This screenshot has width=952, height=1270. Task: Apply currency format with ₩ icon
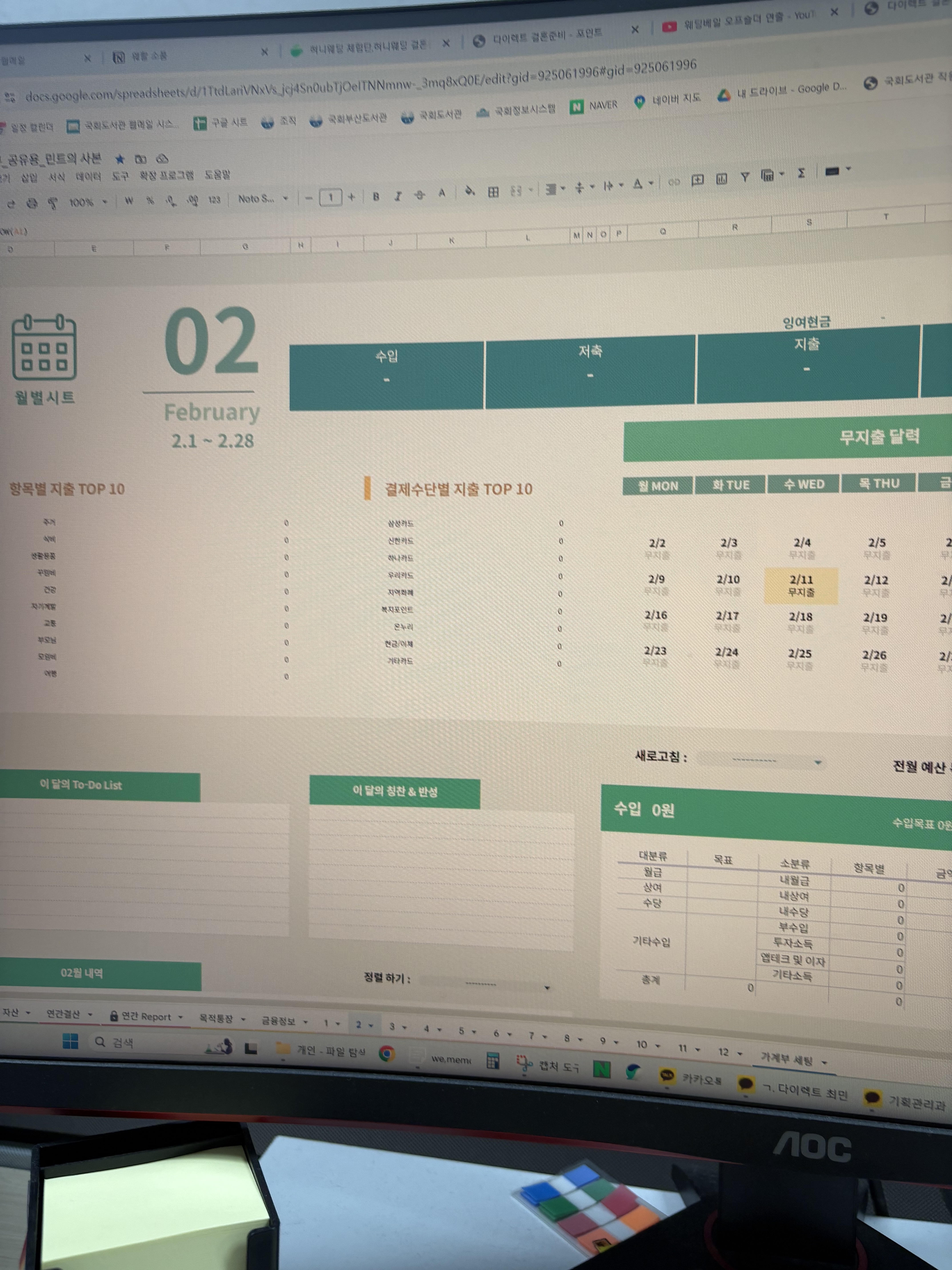coord(129,201)
